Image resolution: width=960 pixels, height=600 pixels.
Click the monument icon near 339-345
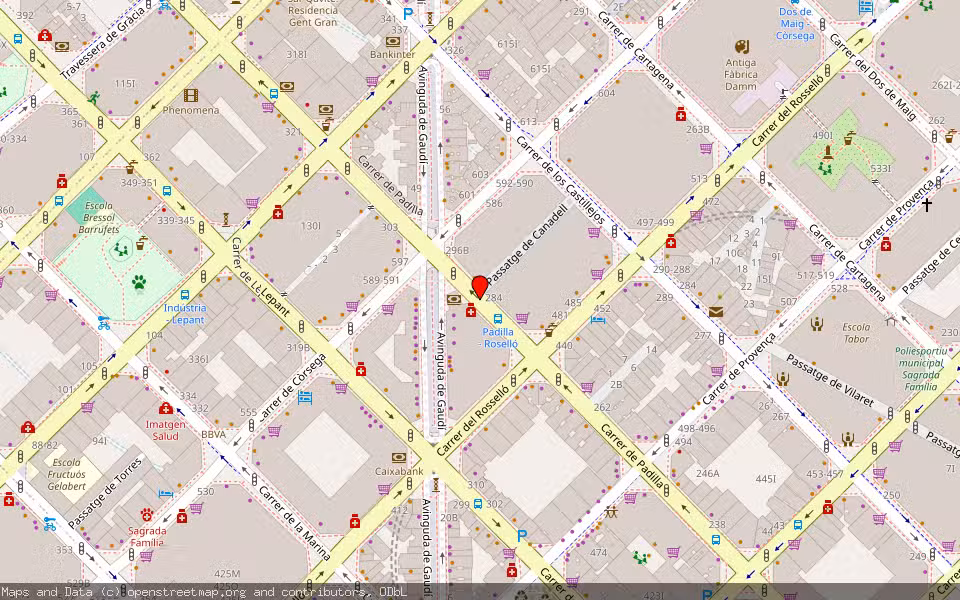(226, 219)
